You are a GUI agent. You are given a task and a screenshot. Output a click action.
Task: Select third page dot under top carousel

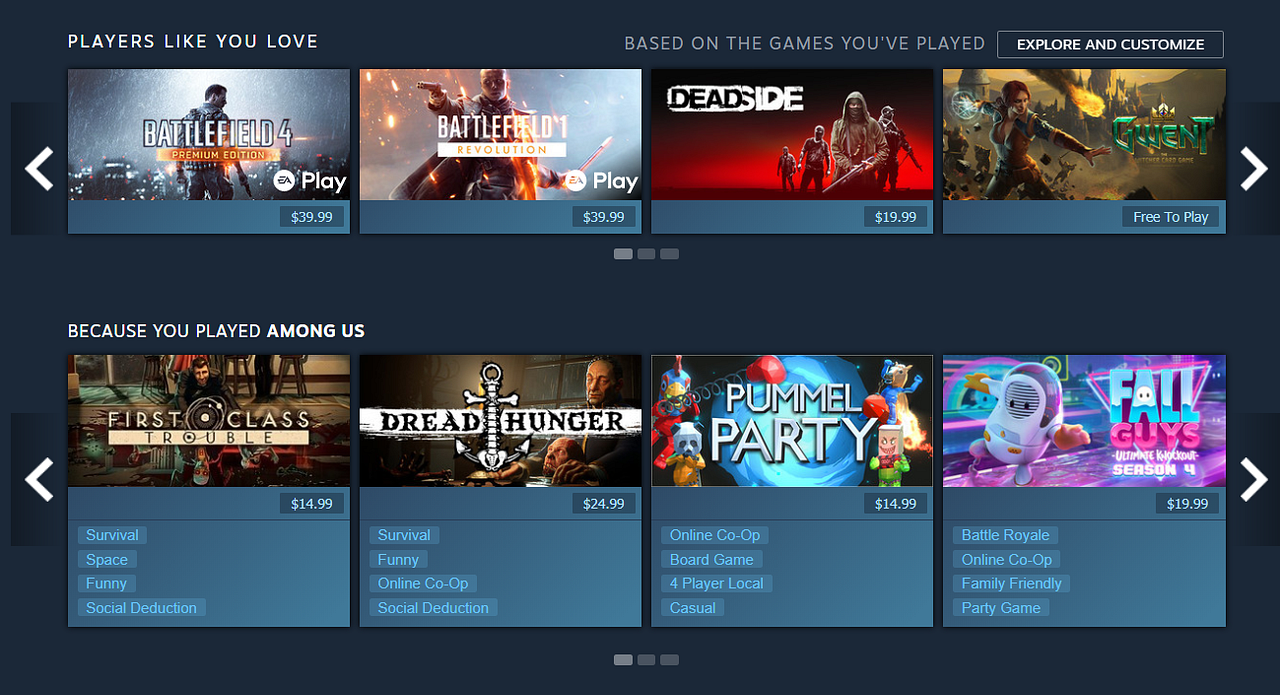pyautogui.click(x=669, y=254)
